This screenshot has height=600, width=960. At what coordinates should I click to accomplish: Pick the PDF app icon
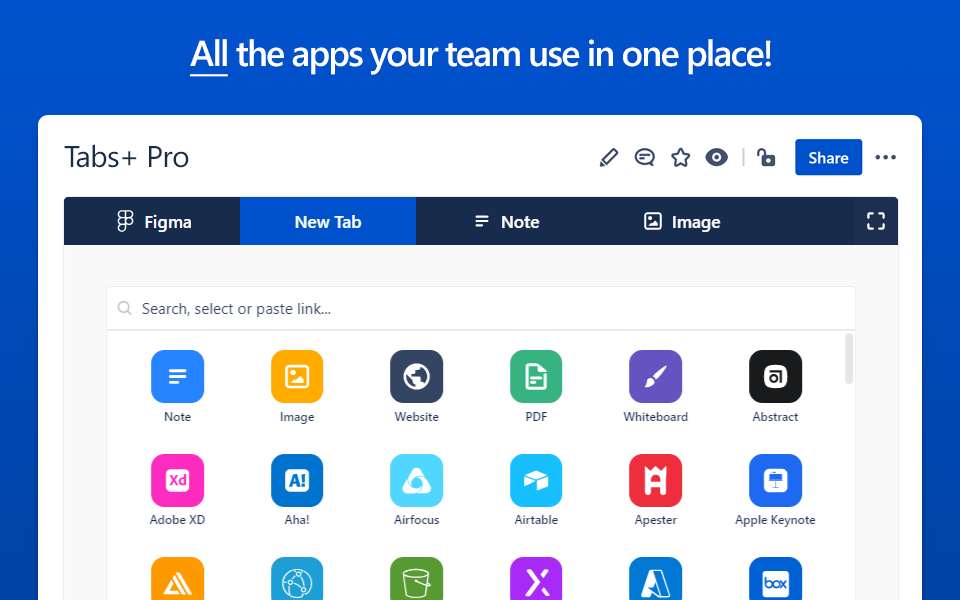536,376
